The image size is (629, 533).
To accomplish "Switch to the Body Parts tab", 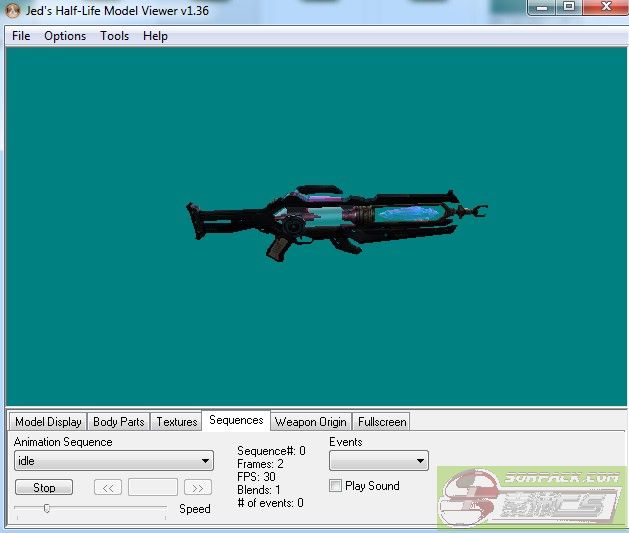I will [118, 422].
